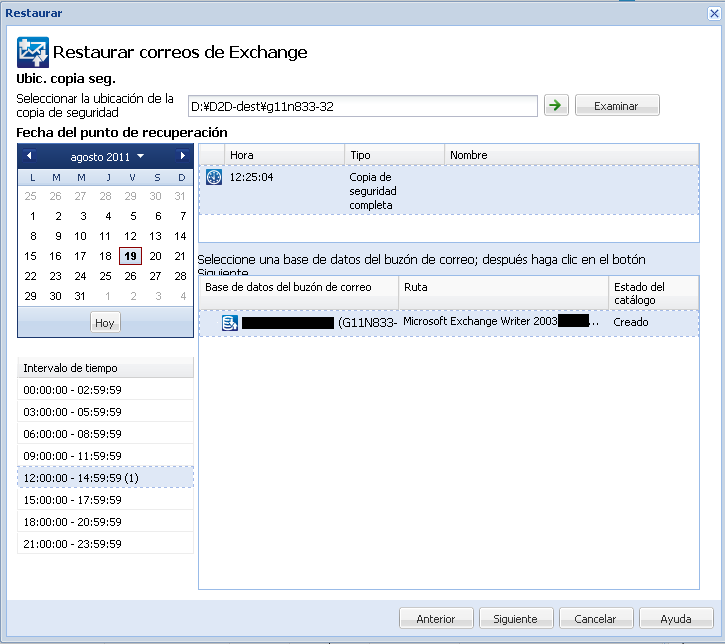Close the Restaurar dialog window
The width and height of the screenshot is (725, 644).
[712, 13]
